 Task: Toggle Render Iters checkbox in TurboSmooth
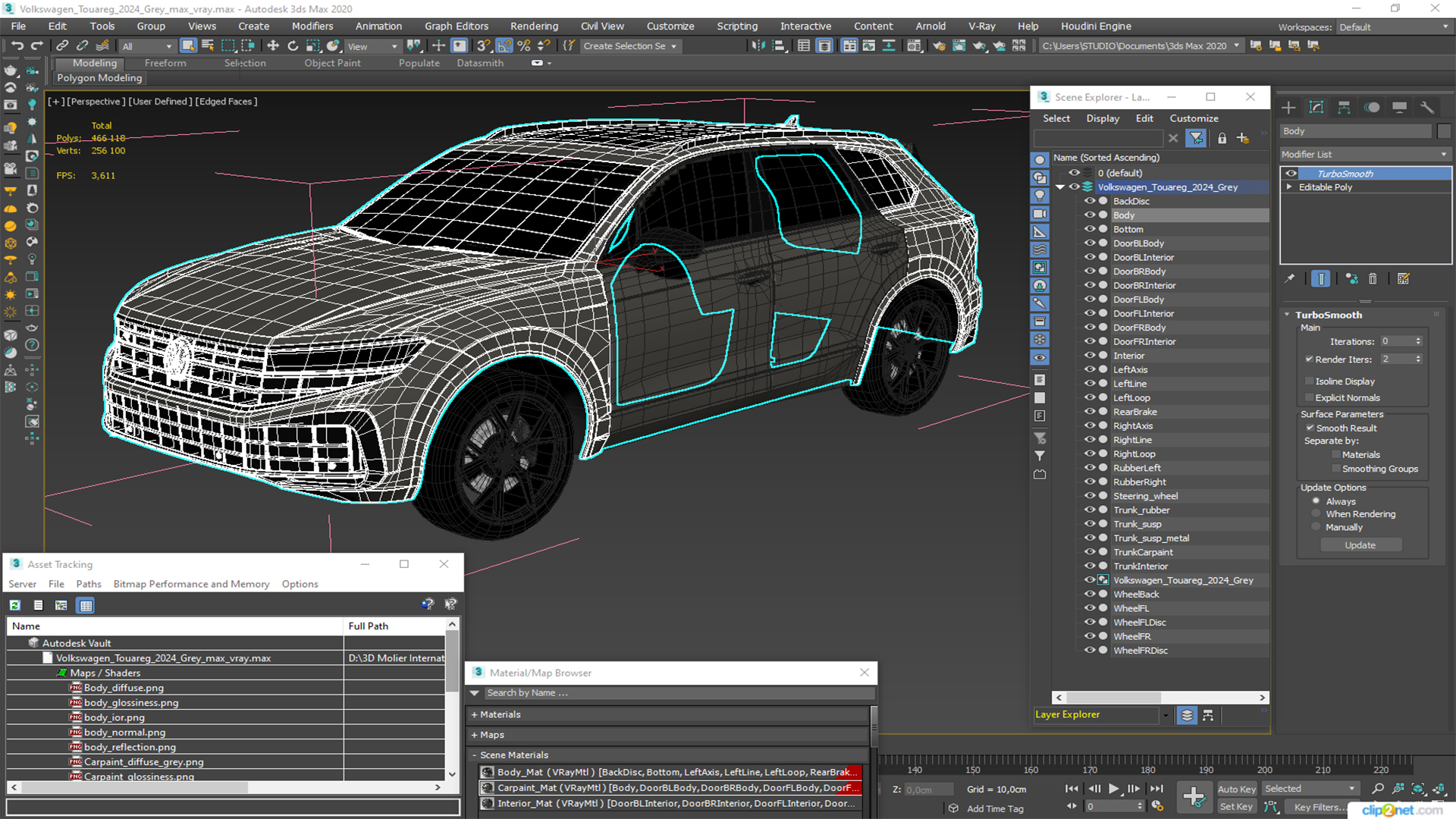coord(1309,359)
